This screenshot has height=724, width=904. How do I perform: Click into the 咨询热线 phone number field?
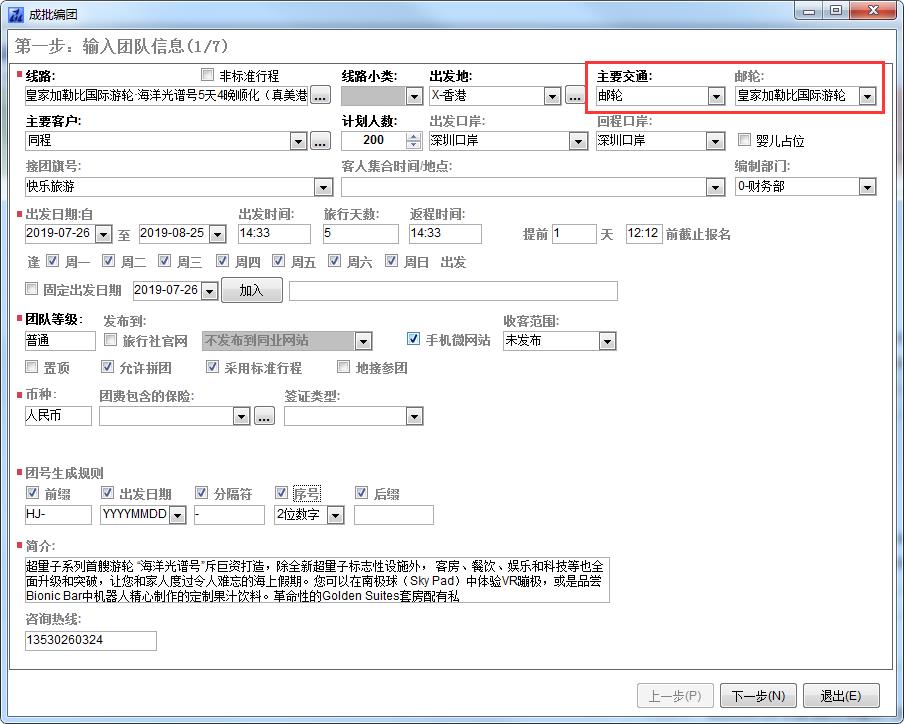coord(90,640)
